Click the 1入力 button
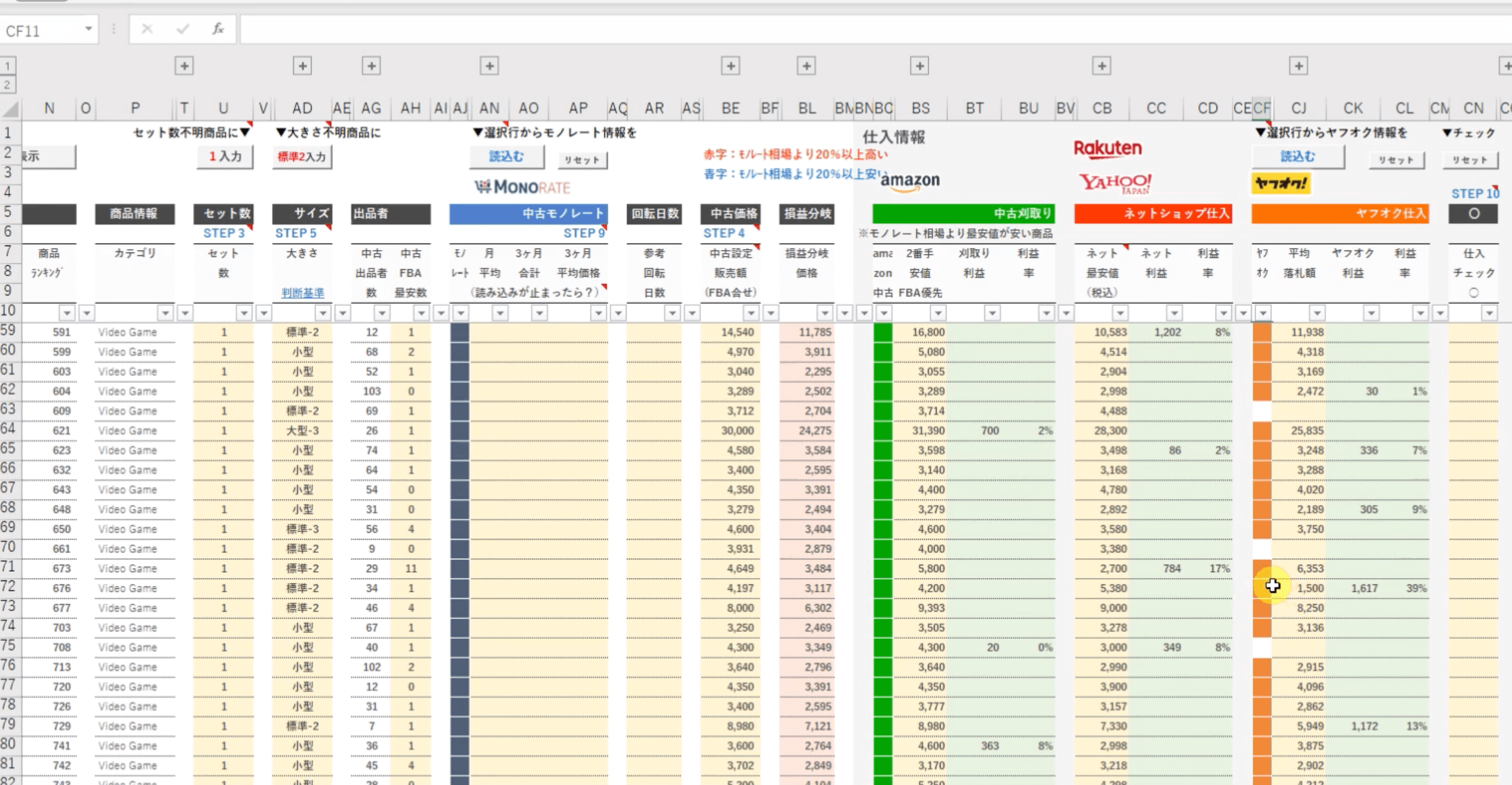Image resolution: width=1512 pixels, height=785 pixels. (225, 156)
